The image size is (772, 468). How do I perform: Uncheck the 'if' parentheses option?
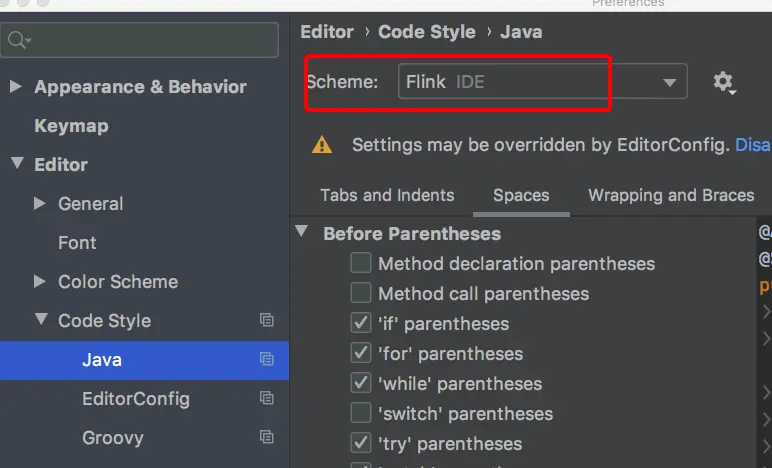pos(361,324)
